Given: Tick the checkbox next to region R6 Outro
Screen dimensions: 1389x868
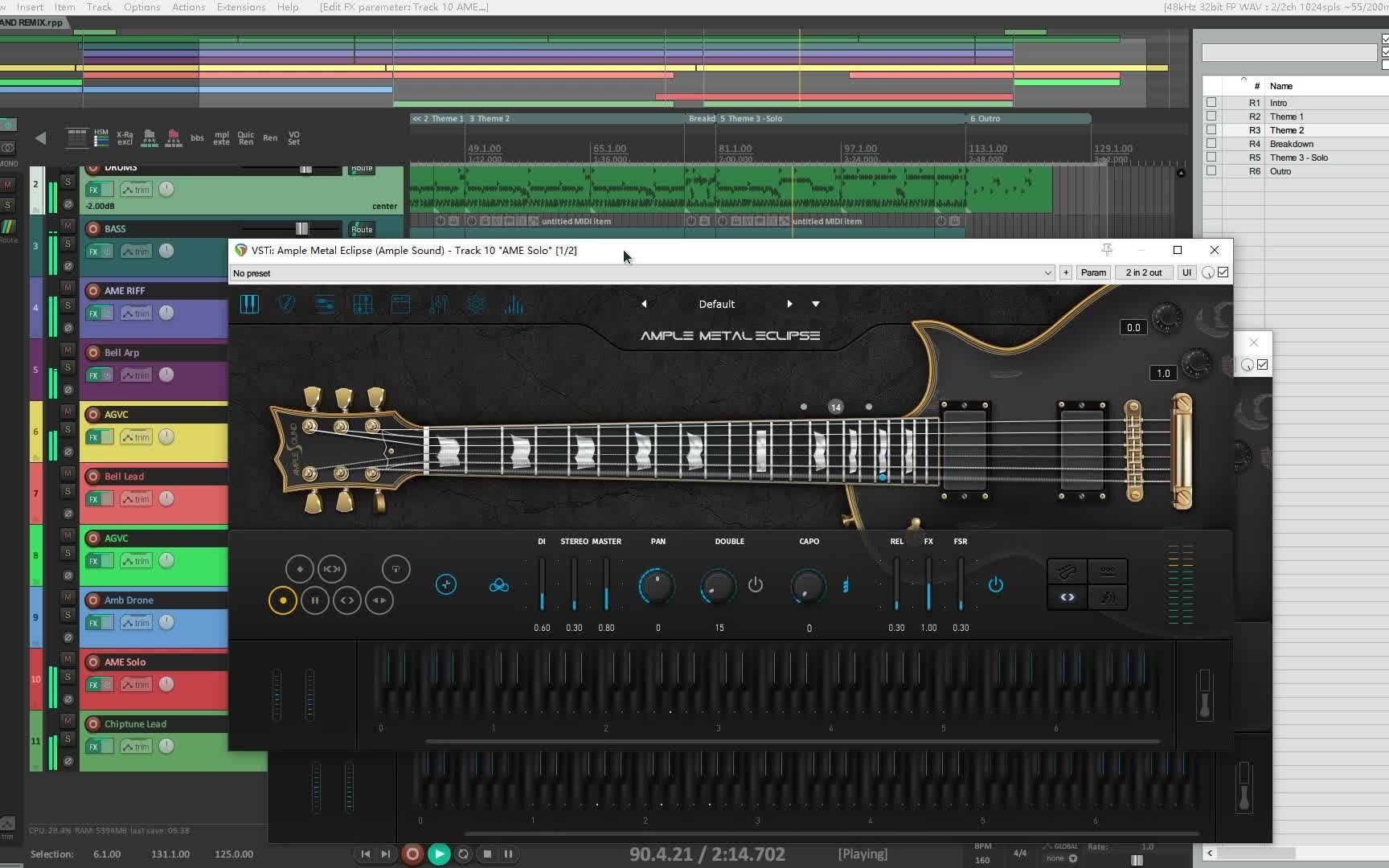Looking at the screenshot, I should [1211, 171].
